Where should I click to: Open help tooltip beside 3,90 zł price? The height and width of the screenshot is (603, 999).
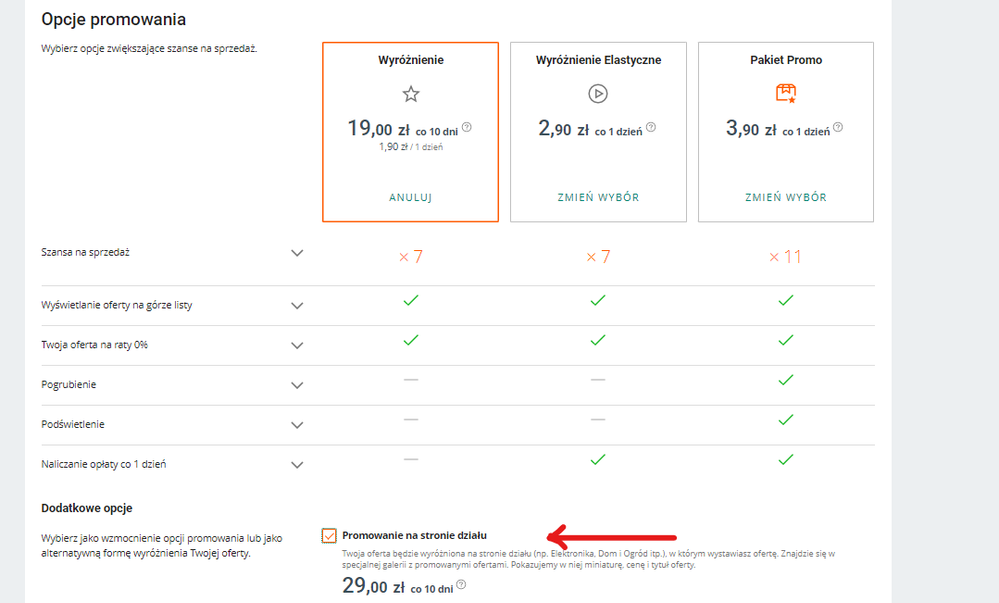point(838,128)
